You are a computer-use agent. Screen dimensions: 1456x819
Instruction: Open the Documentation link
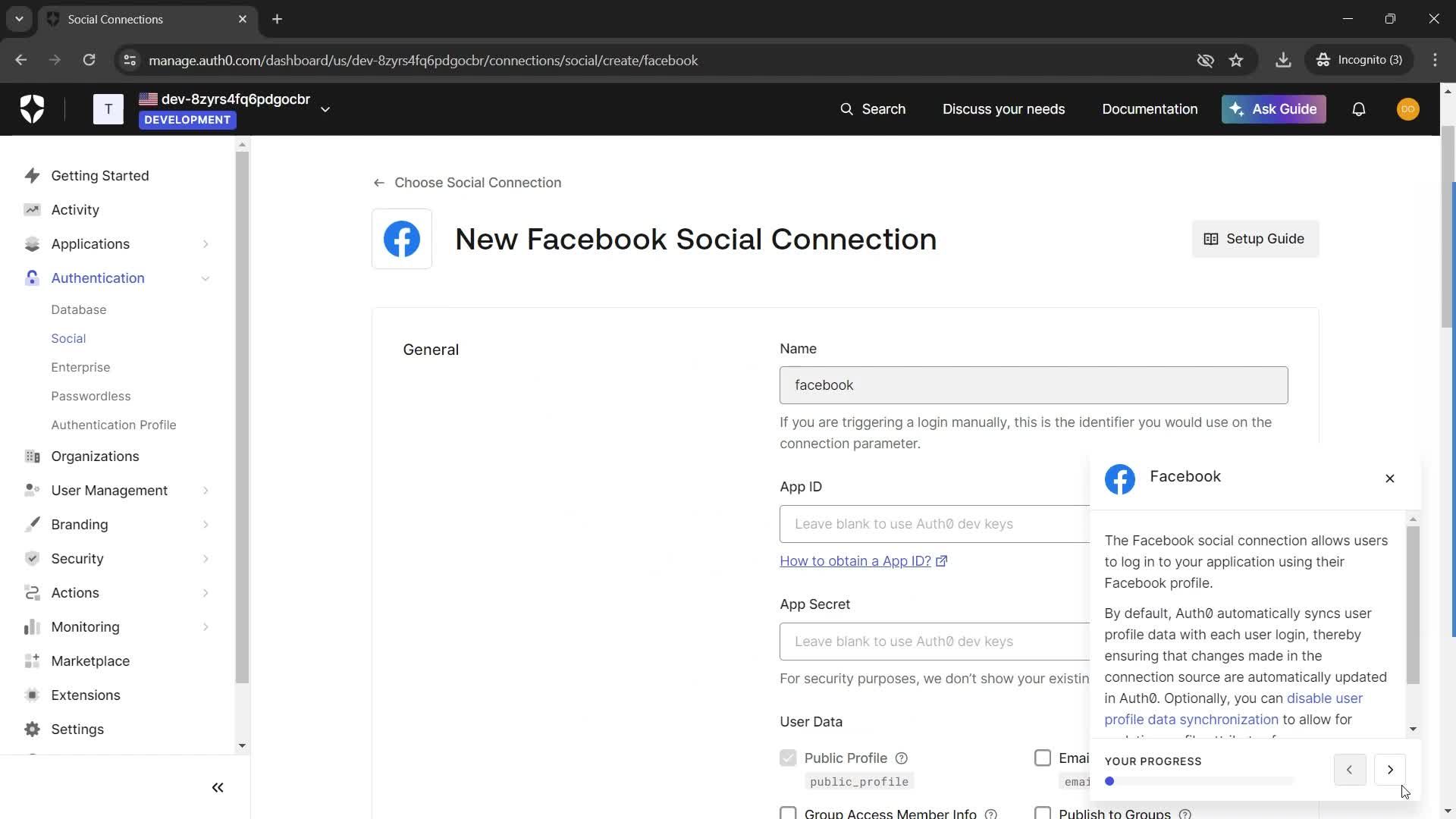pos(1150,109)
